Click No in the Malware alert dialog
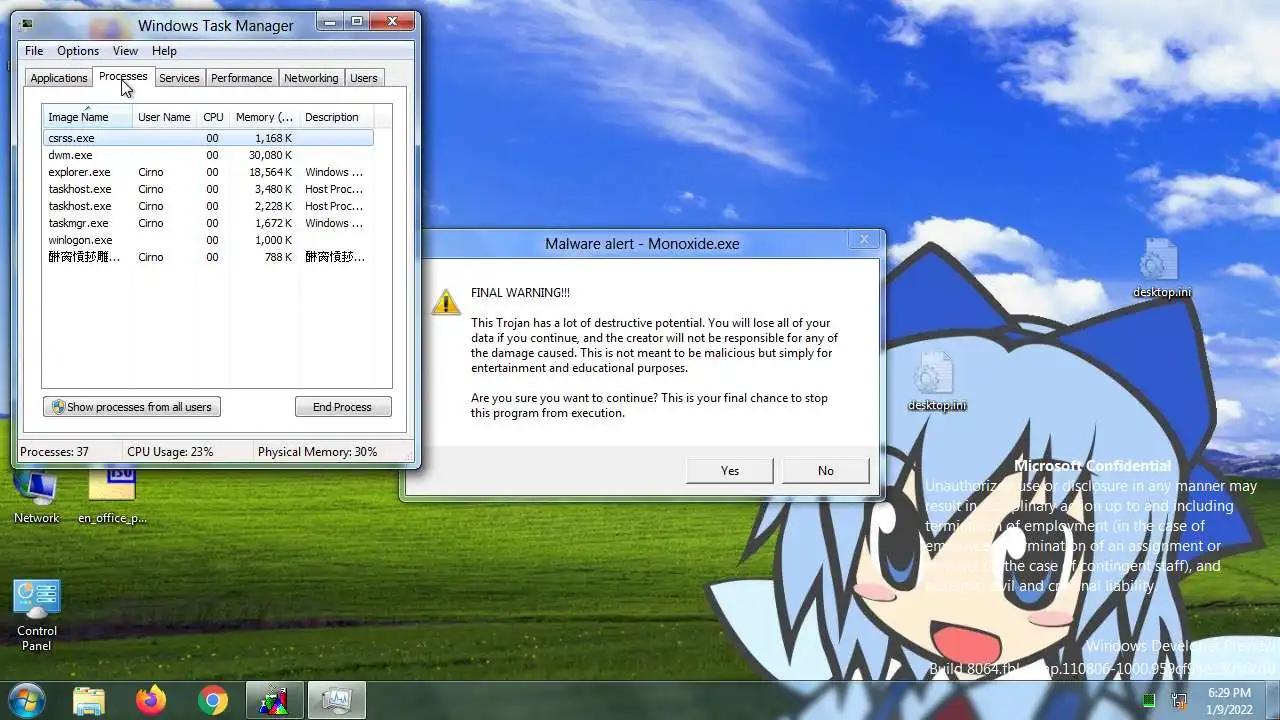 click(x=825, y=471)
